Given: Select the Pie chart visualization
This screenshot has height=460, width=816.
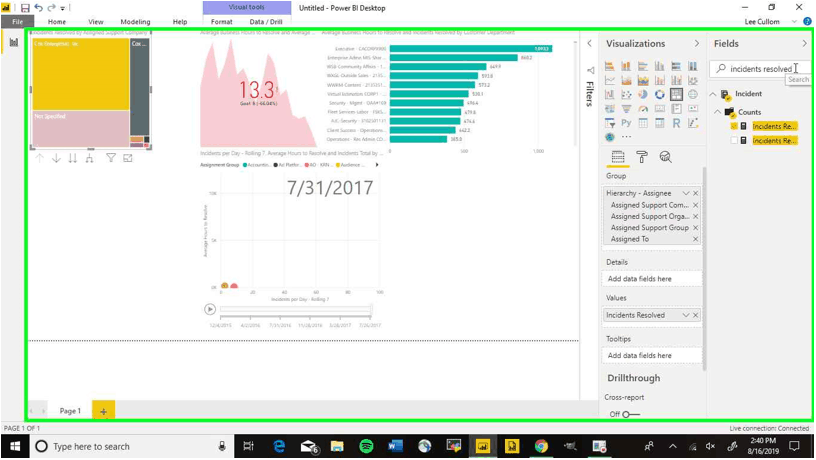Looking at the screenshot, I should tap(643, 94).
